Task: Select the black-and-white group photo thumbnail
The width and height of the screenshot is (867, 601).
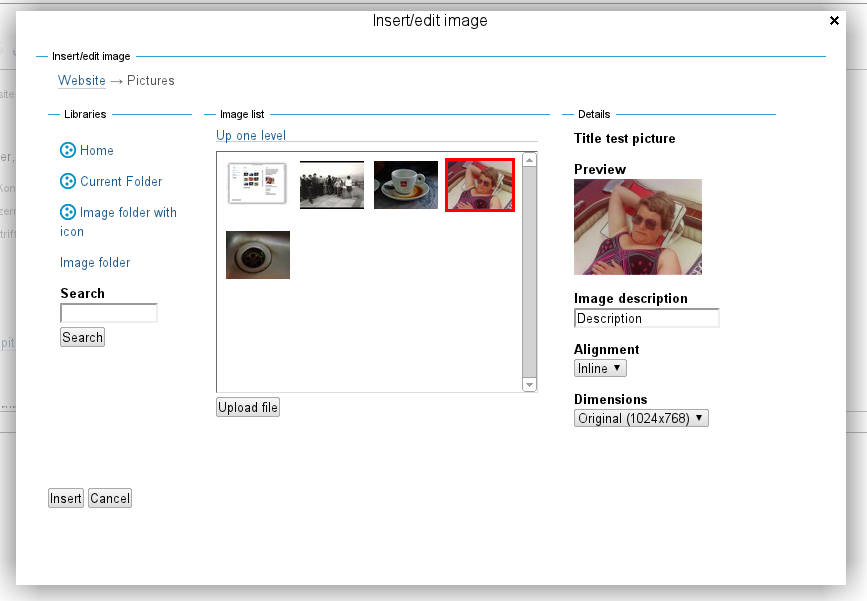Action: point(332,185)
